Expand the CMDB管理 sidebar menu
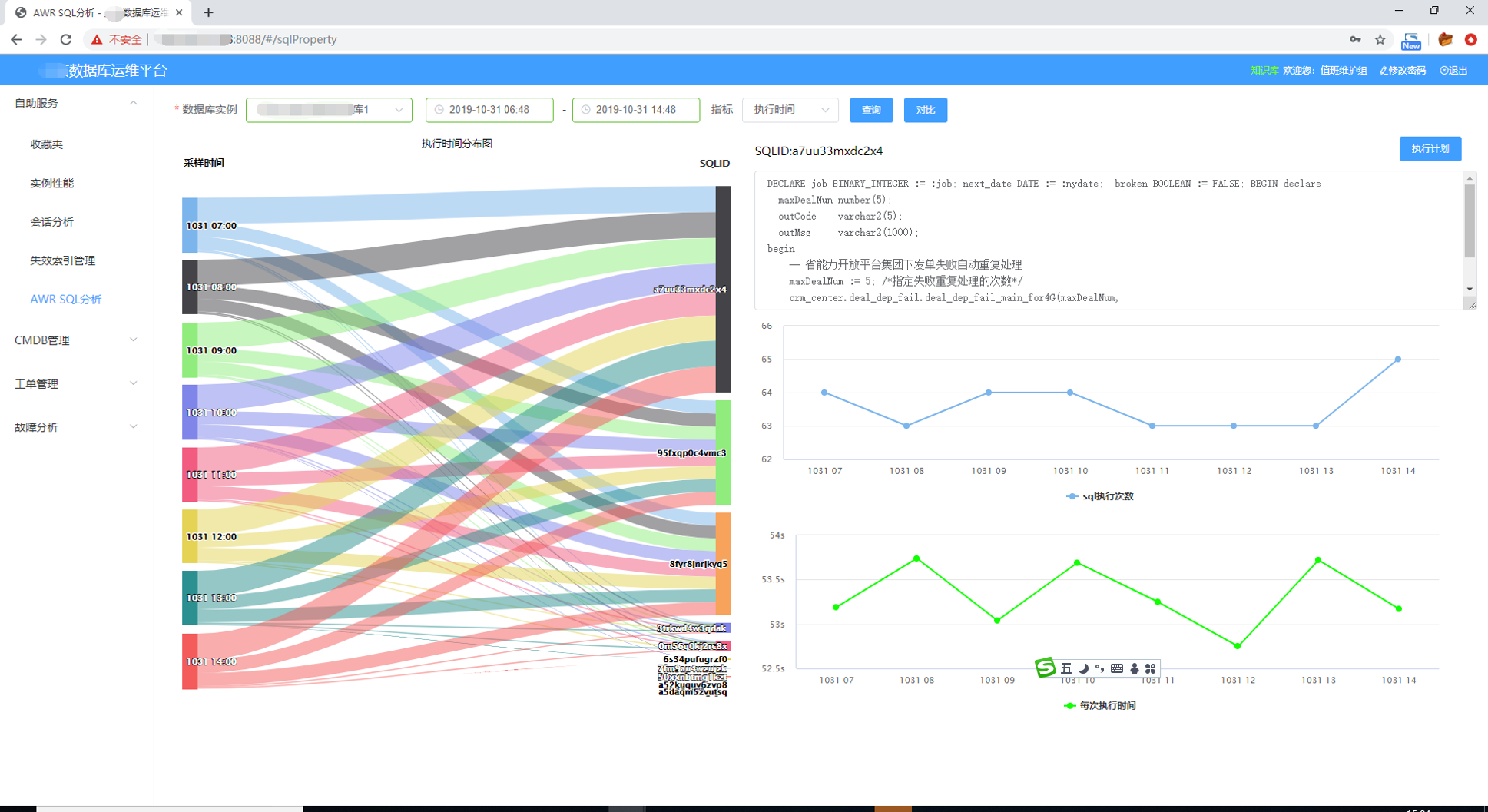The image size is (1488, 812). pyautogui.click(x=76, y=340)
